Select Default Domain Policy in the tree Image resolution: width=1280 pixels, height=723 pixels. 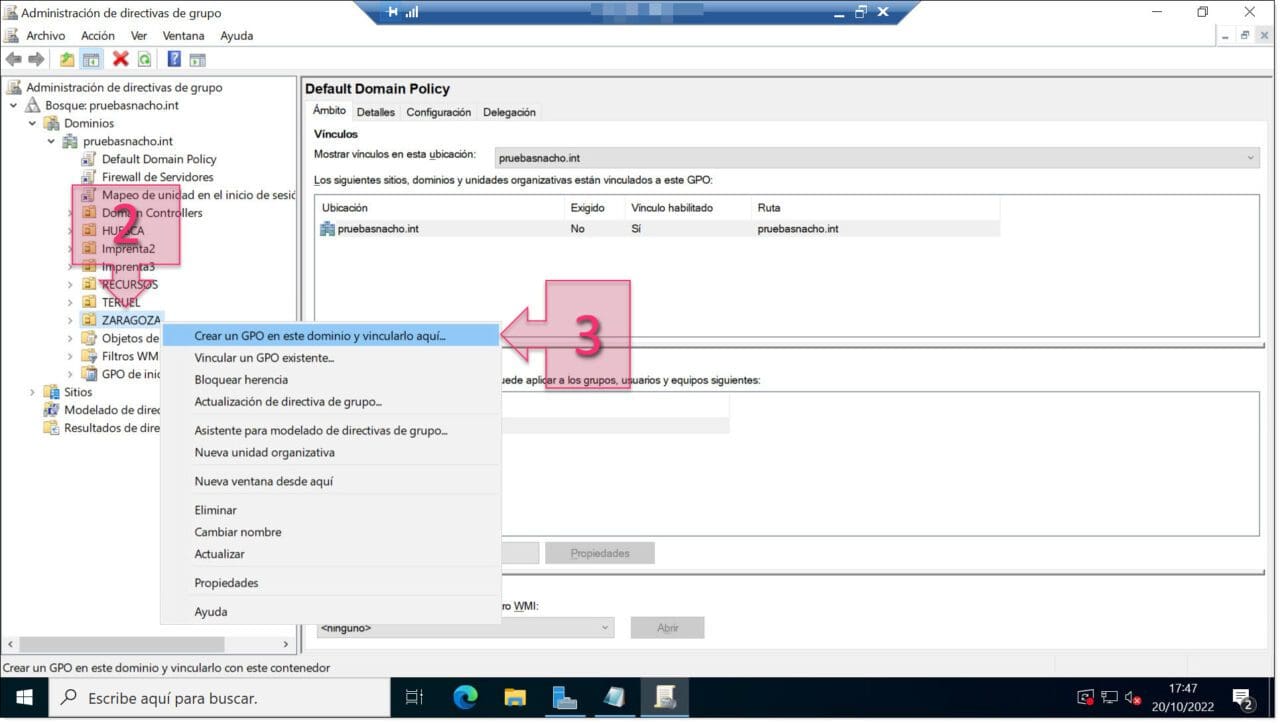point(159,159)
